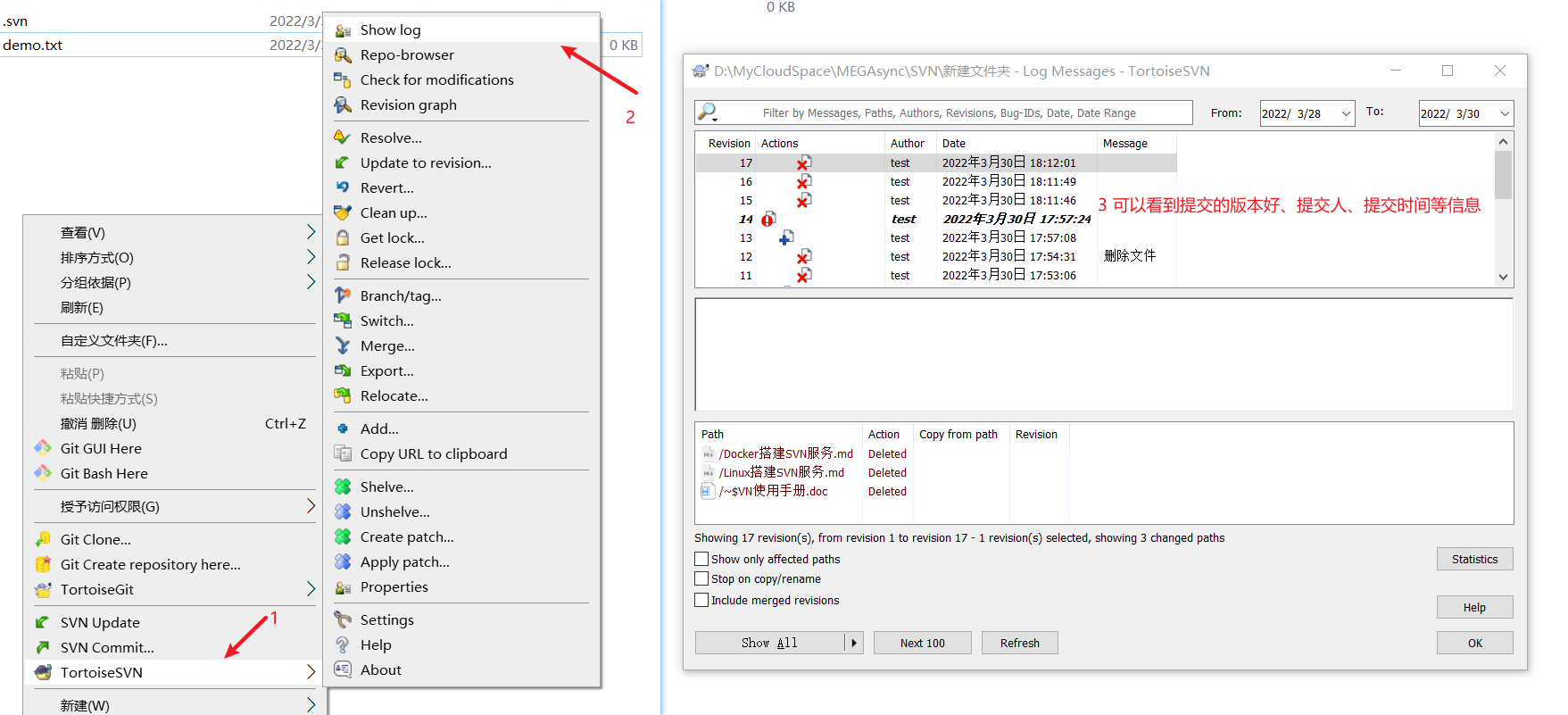Open the To date dropdown
The height and width of the screenshot is (715, 1568).
pos(1505,113)
